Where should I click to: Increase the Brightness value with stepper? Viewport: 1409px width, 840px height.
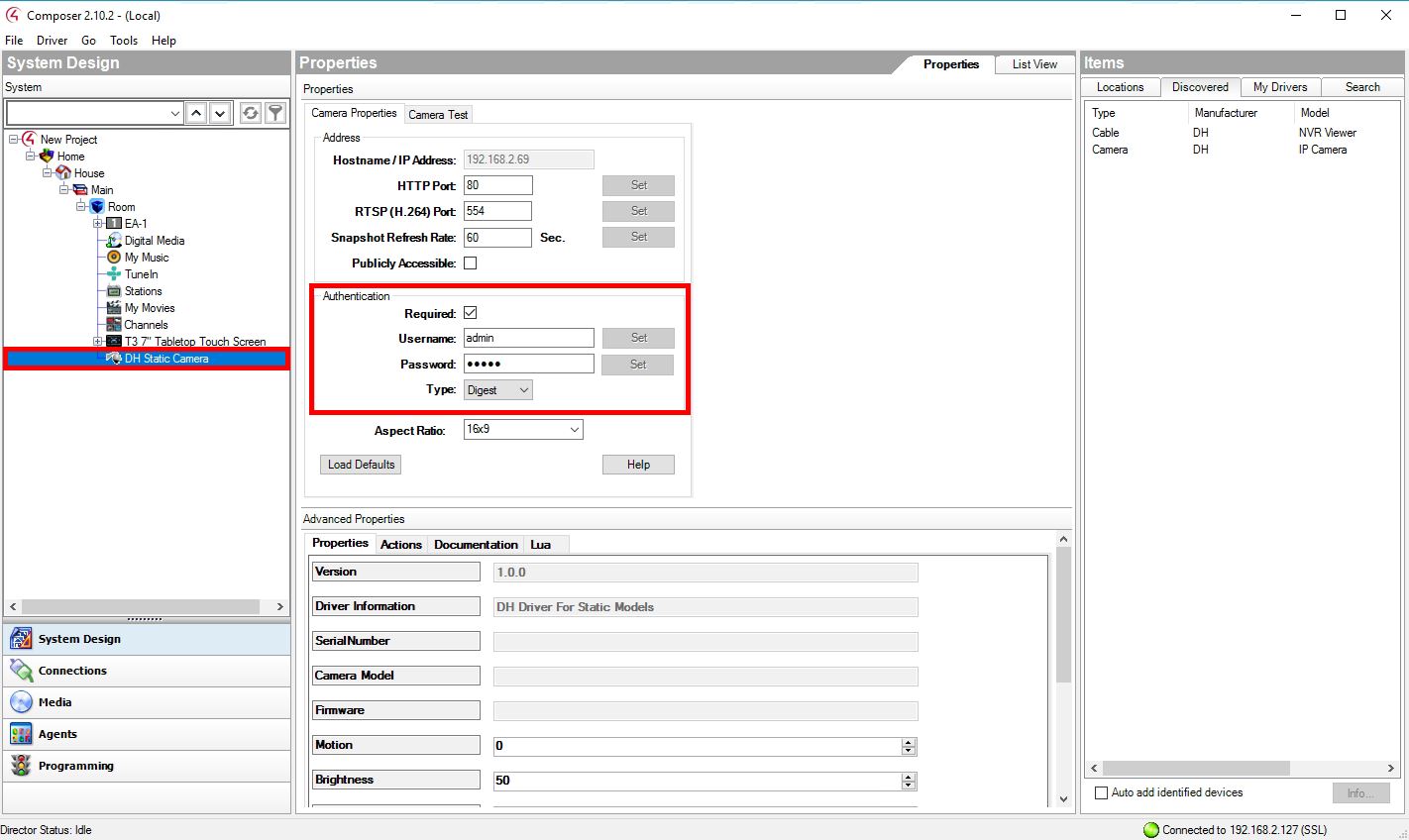(909, 777)
